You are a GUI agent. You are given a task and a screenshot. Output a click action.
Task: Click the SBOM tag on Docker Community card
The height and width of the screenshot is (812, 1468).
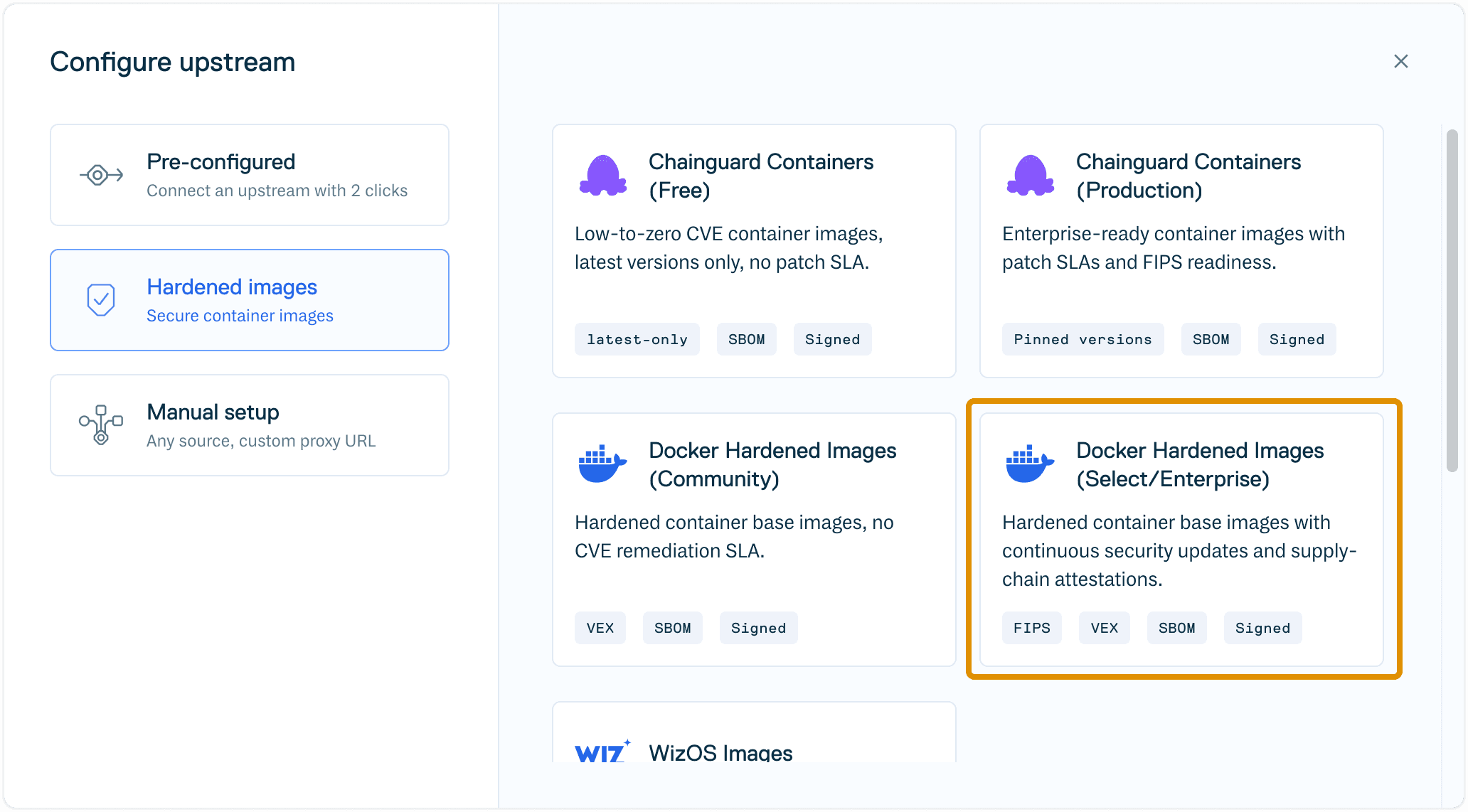pyautogui.click(x=673, y=628)
